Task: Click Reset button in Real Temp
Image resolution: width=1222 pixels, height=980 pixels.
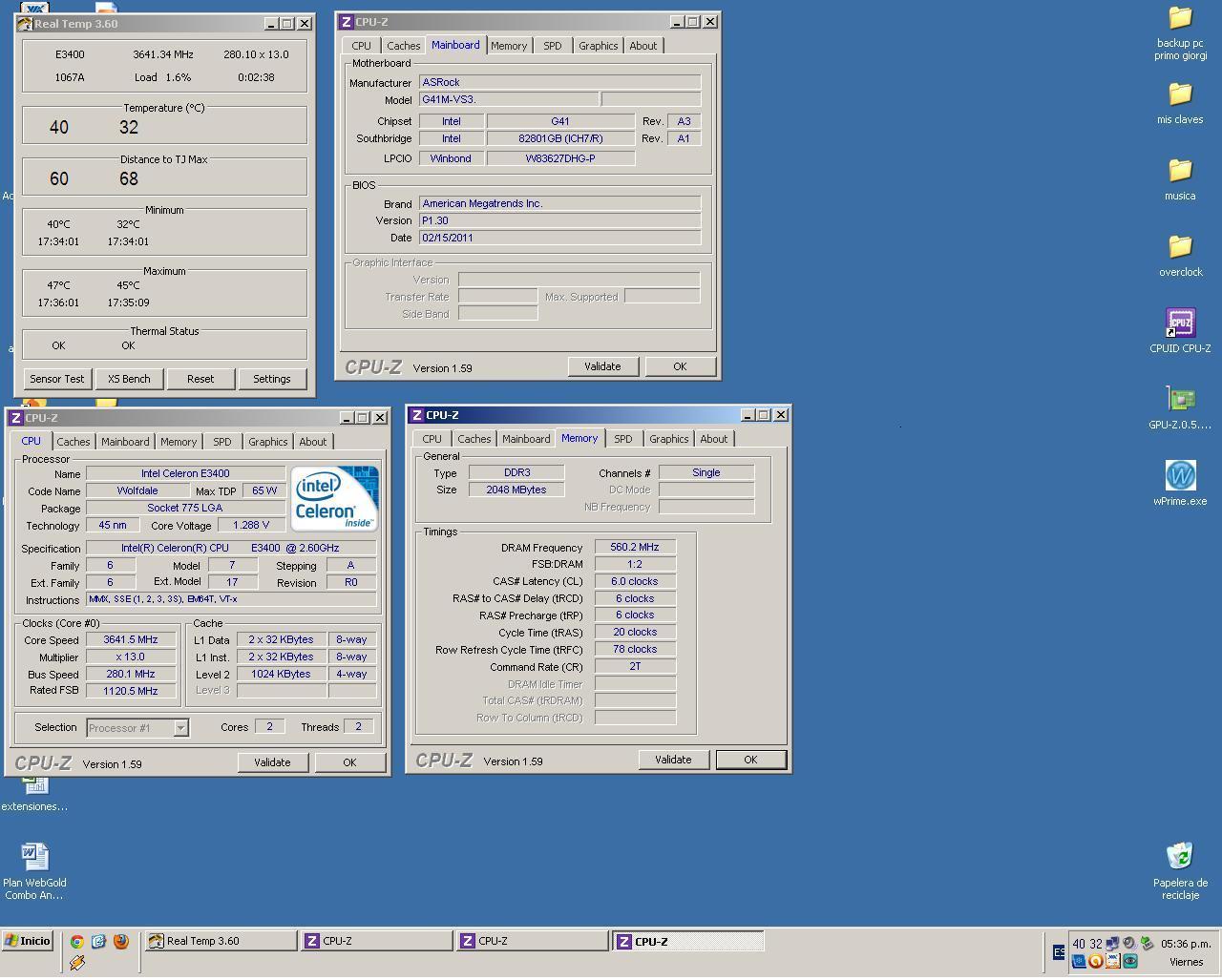Action: pos(200,379)
